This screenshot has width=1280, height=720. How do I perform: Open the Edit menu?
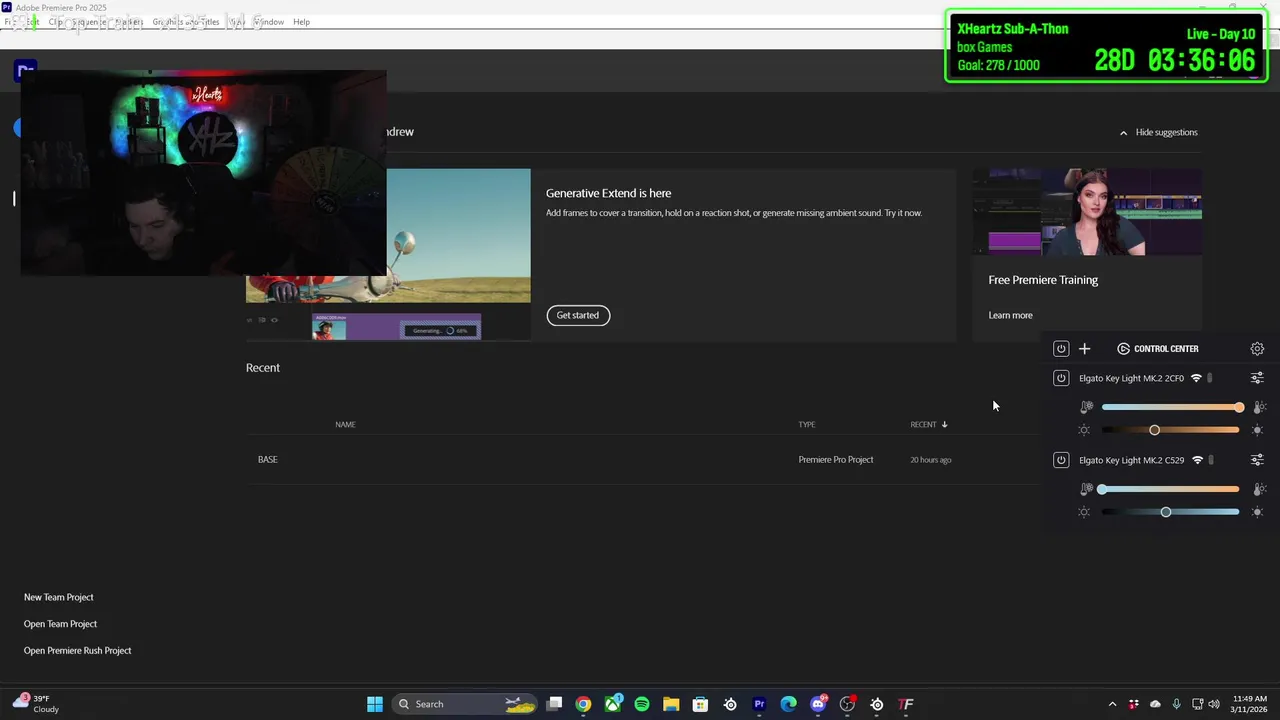tap(33, 21)
